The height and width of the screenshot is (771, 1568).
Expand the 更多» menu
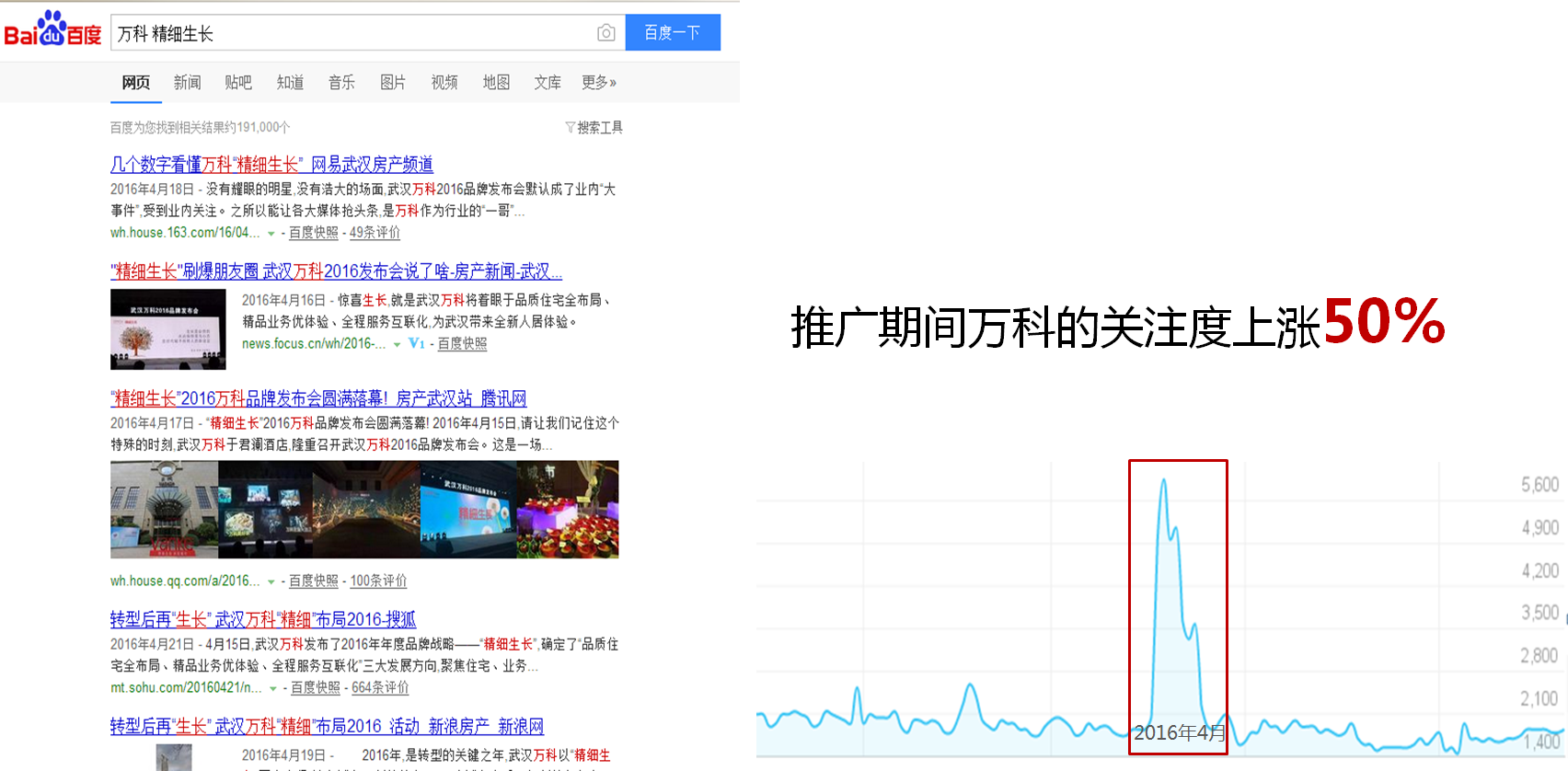click(x=599, y=83)
